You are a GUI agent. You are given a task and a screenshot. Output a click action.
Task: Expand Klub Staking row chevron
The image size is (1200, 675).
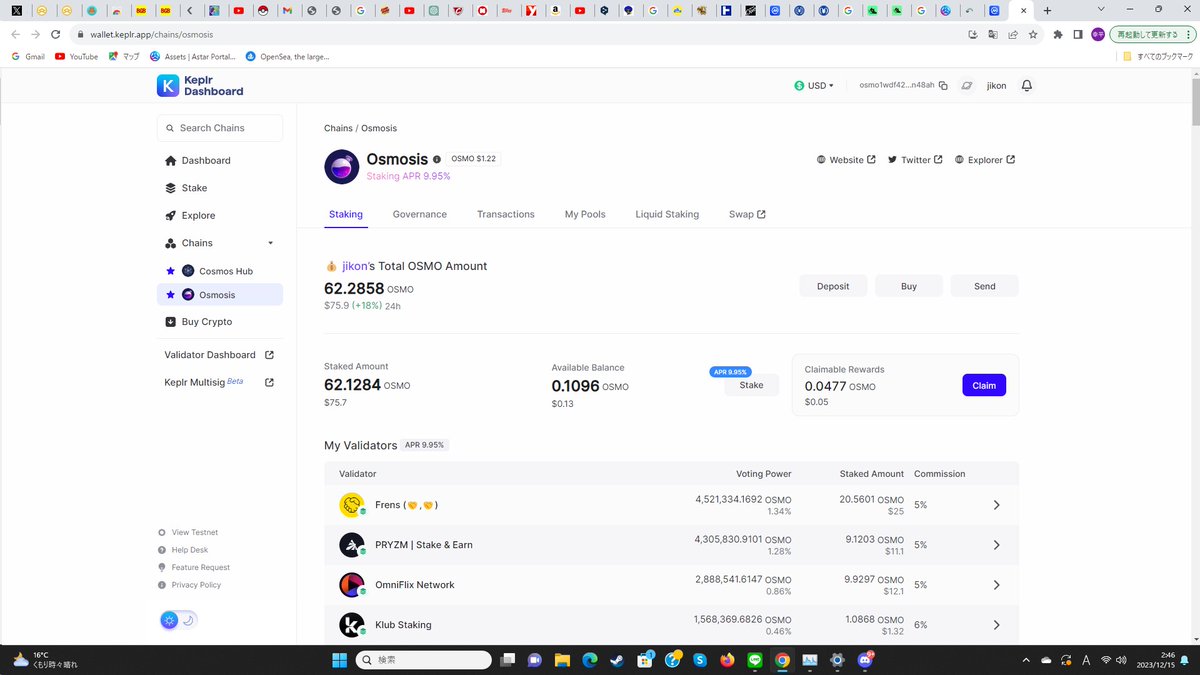(996, 625)
